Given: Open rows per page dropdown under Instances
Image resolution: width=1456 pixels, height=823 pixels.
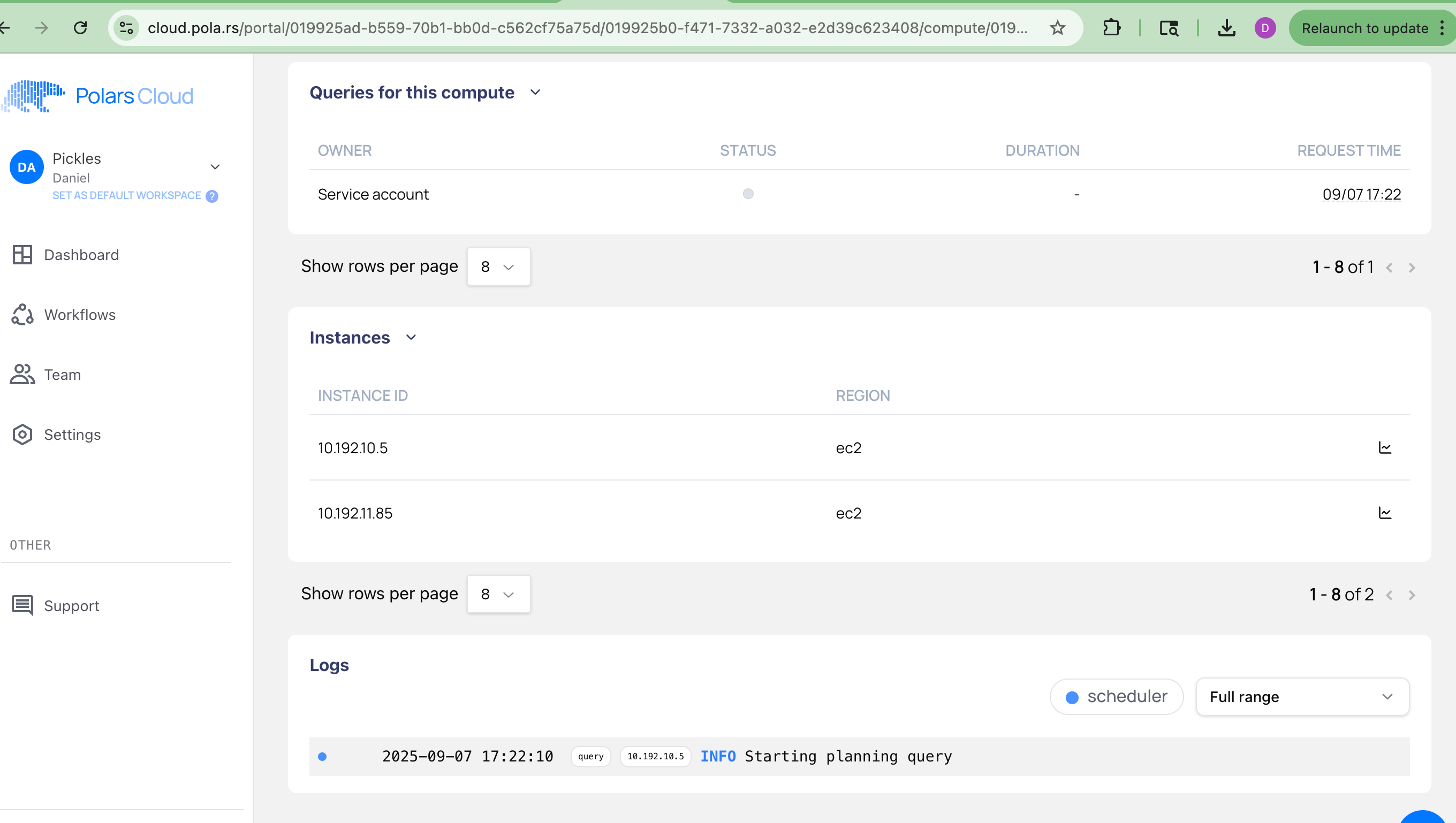Looking at the screenshot, I should (x=498, y=594).
